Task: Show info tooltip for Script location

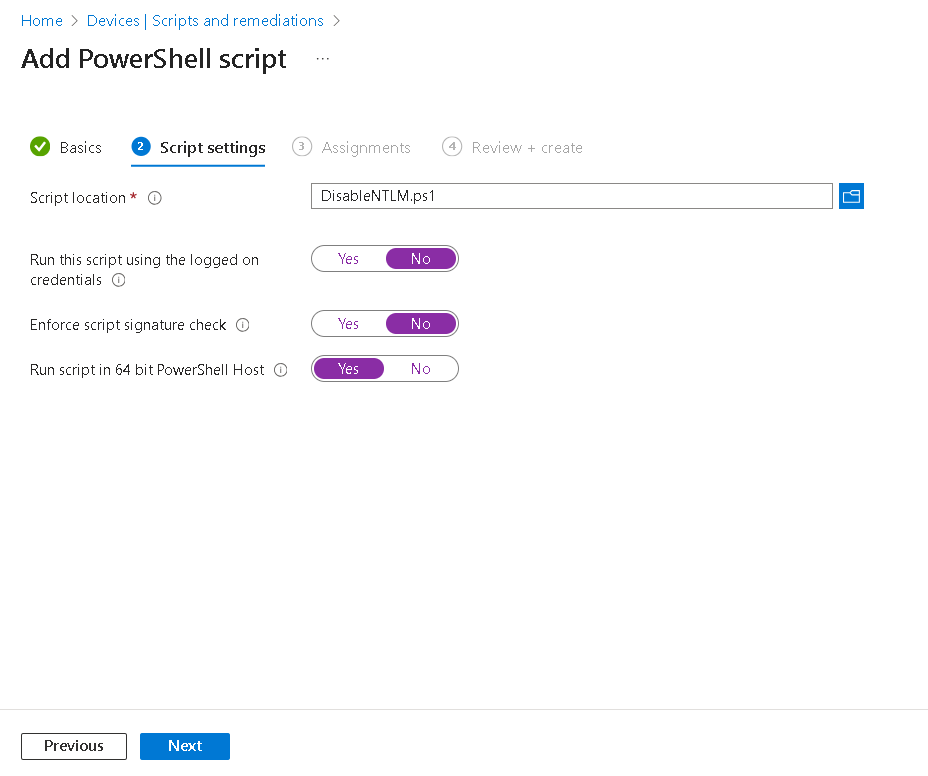Action: [x=154, y=198]
